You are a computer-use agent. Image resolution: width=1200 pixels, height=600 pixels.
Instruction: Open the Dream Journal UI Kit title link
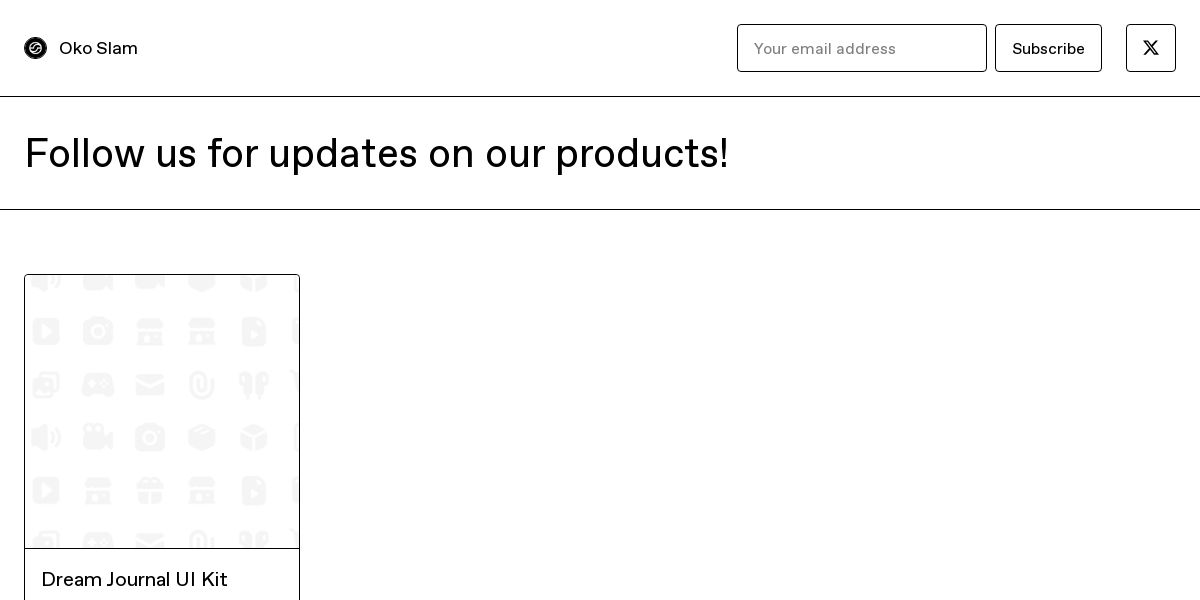point(135,579)
